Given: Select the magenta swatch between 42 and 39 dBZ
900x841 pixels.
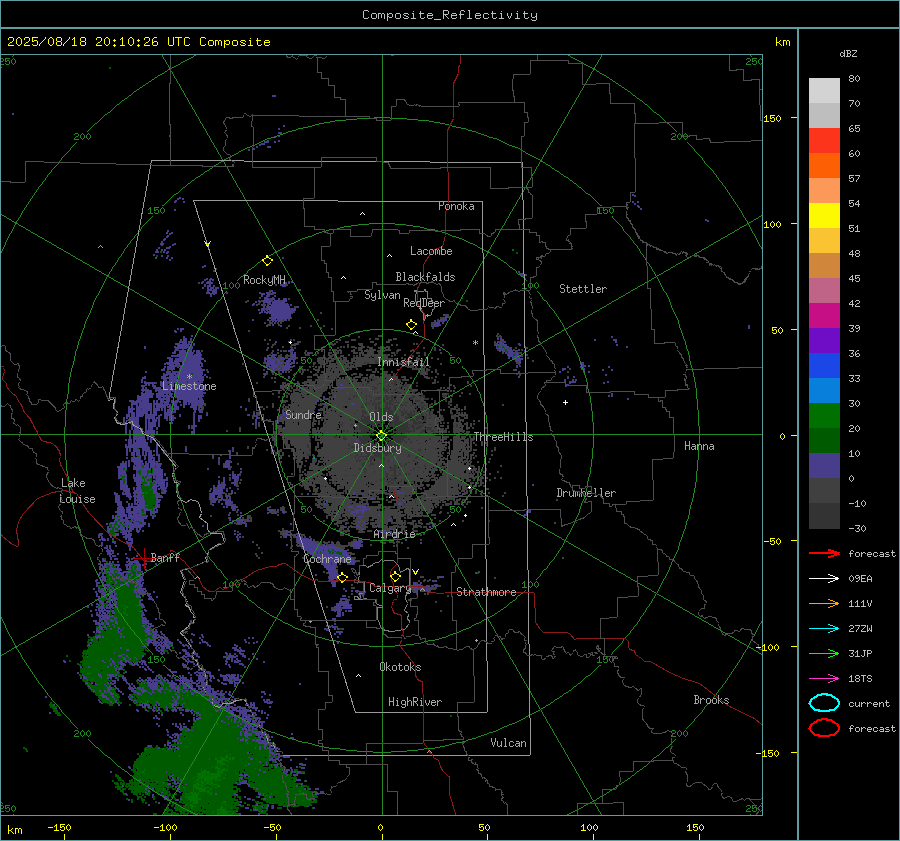Looking at the screenshot, I should pos(824,316).
